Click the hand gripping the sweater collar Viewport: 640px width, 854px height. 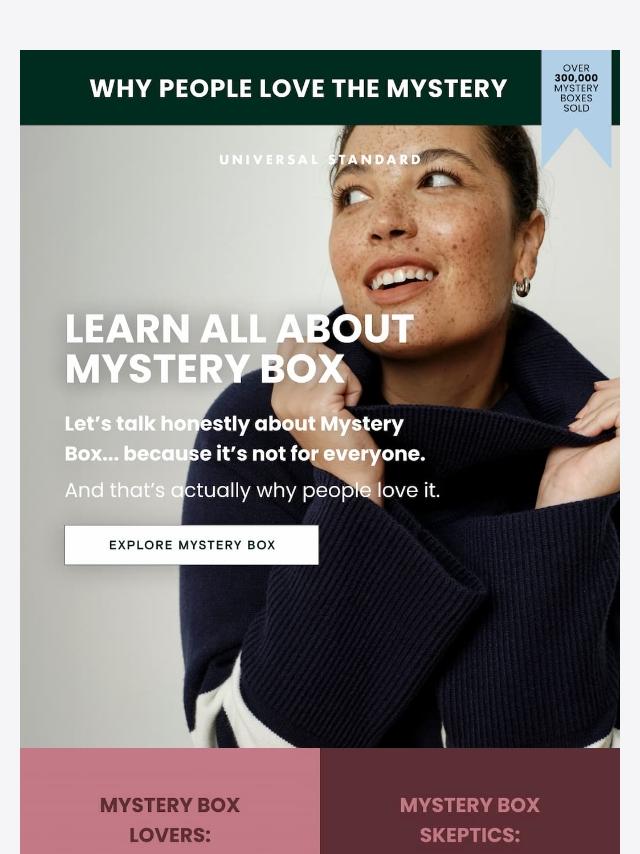coord(316,392)
